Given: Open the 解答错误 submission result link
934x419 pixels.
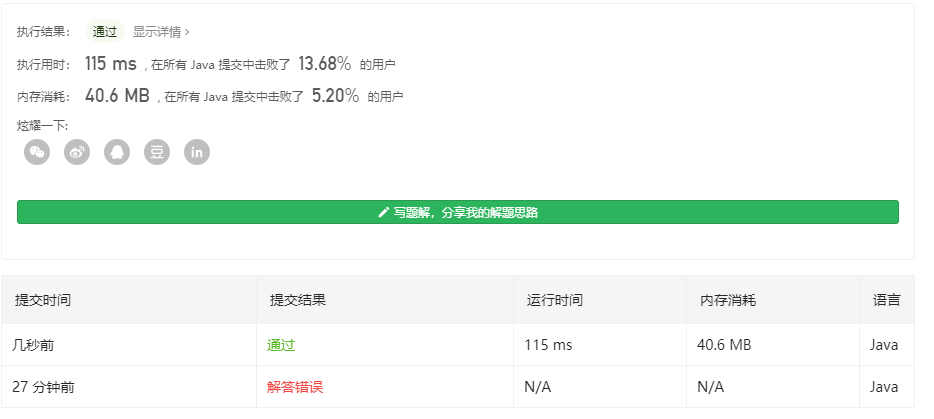Looking at the screenshot, I should [295, 387].
